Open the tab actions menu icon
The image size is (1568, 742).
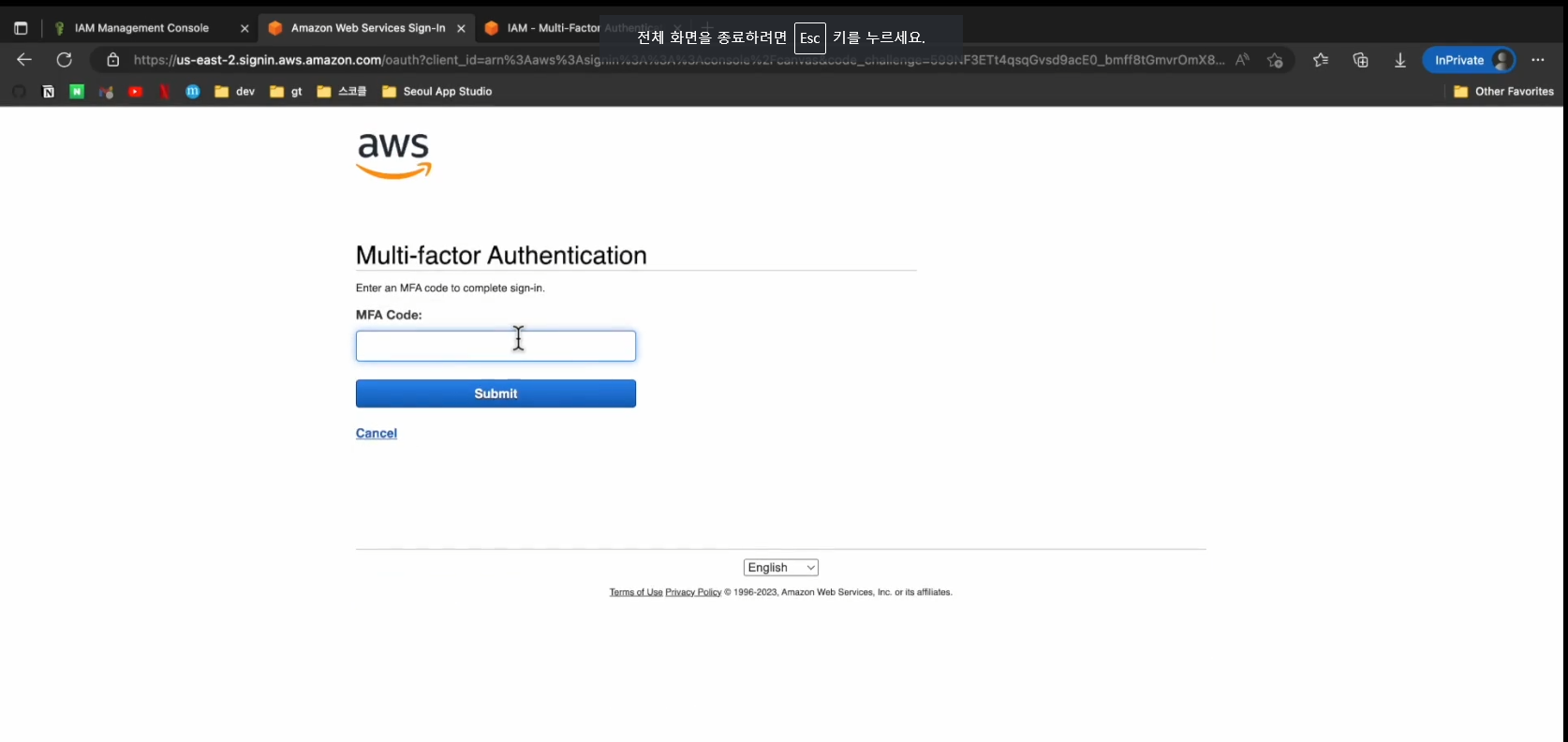(21, 28)
